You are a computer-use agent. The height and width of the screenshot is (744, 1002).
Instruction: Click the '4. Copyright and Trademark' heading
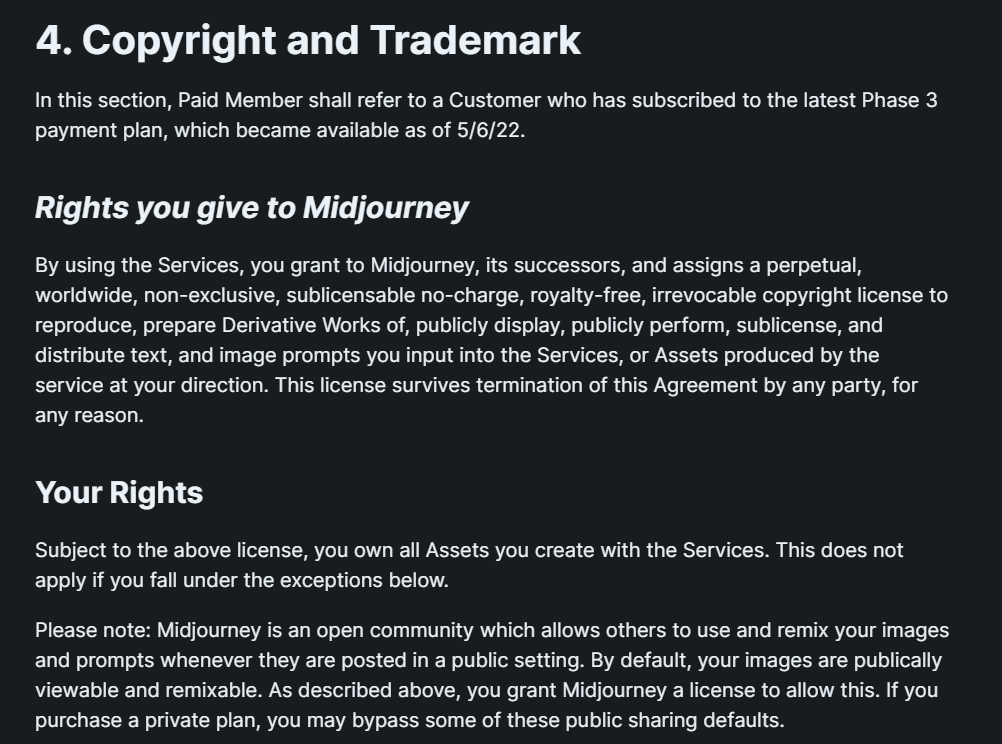tap(308, 41)
